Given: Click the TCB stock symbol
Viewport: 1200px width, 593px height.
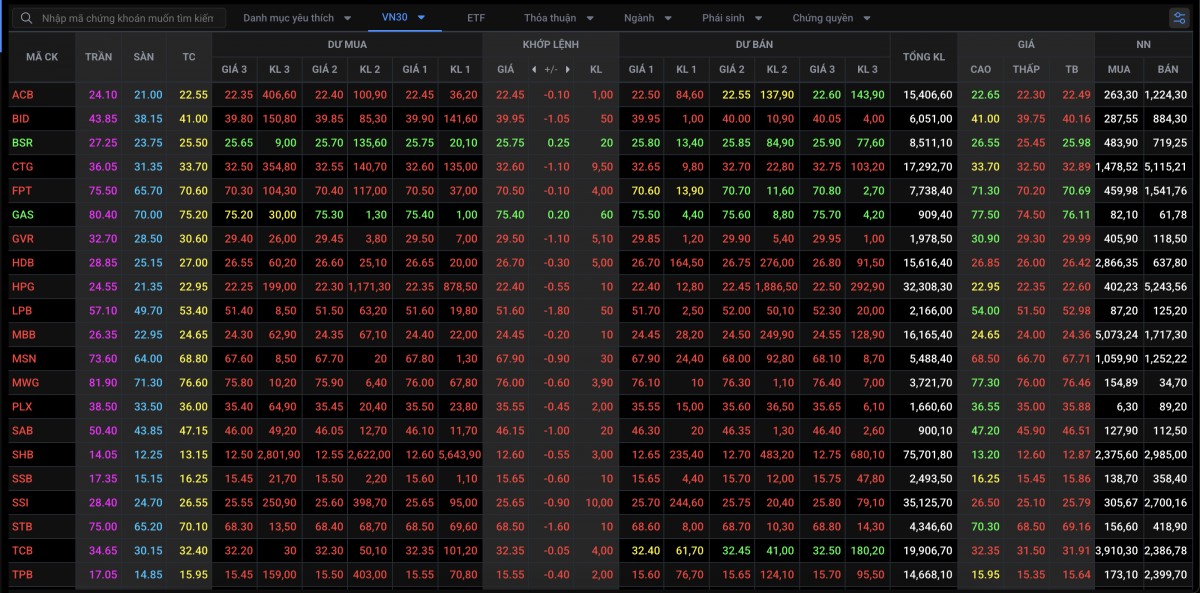Looking at the screenshot, I should 22,551.
